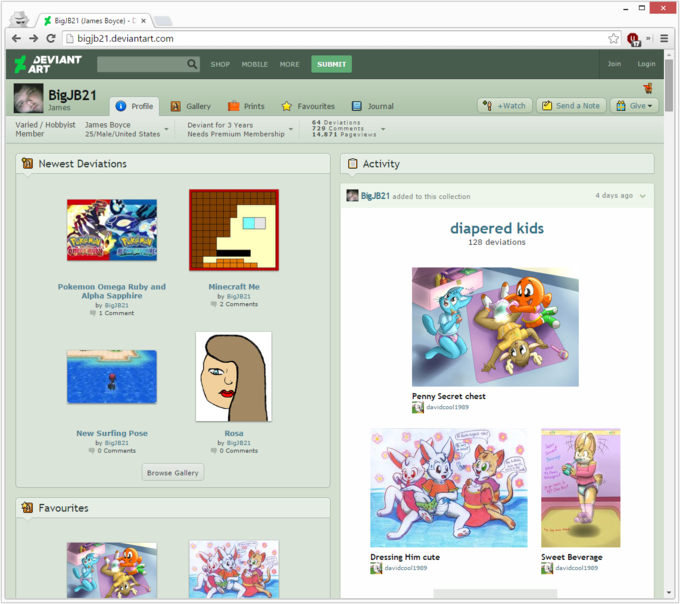
Task: Open the new tab button
Action: [163, 20]
